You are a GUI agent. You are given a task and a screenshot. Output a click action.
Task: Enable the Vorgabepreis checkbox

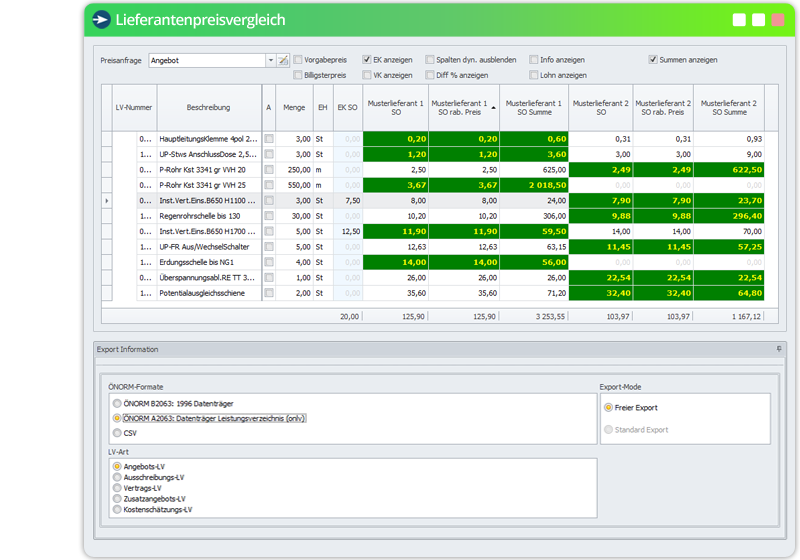(298, 60)
